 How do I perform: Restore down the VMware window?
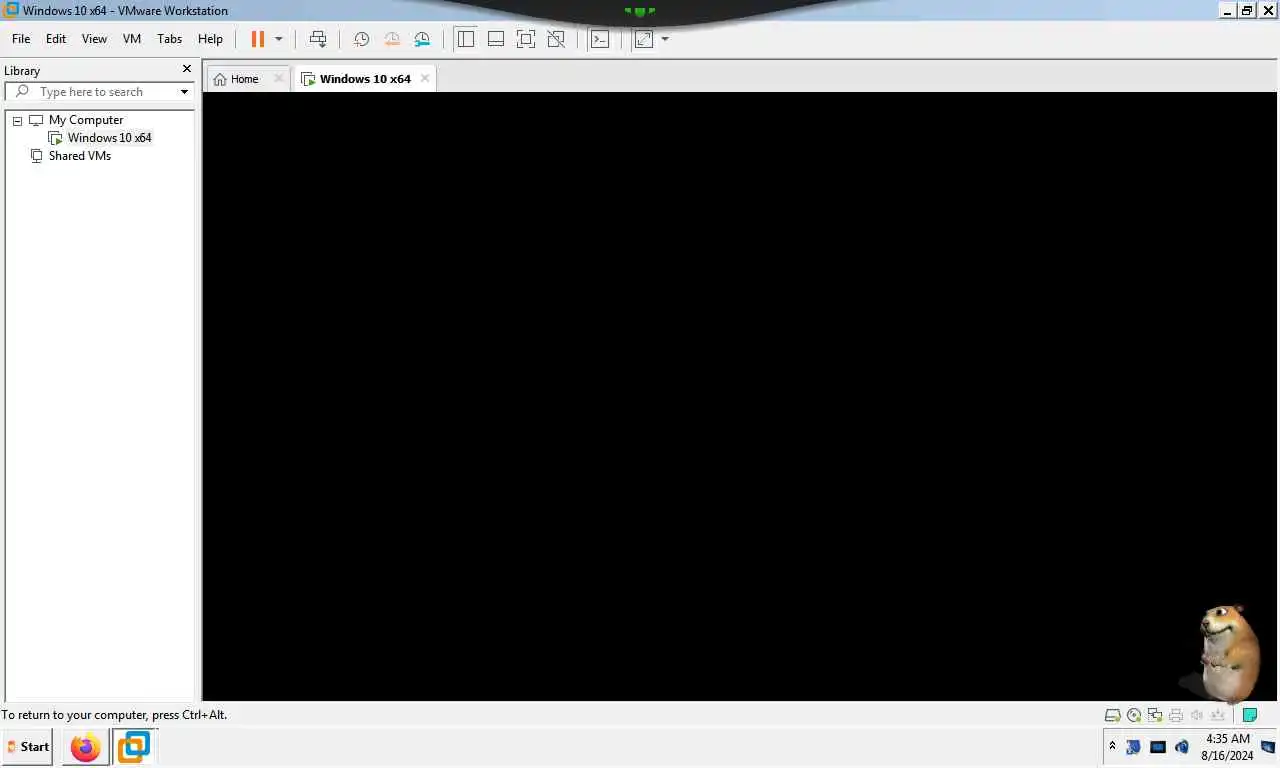pos(1247,11)
